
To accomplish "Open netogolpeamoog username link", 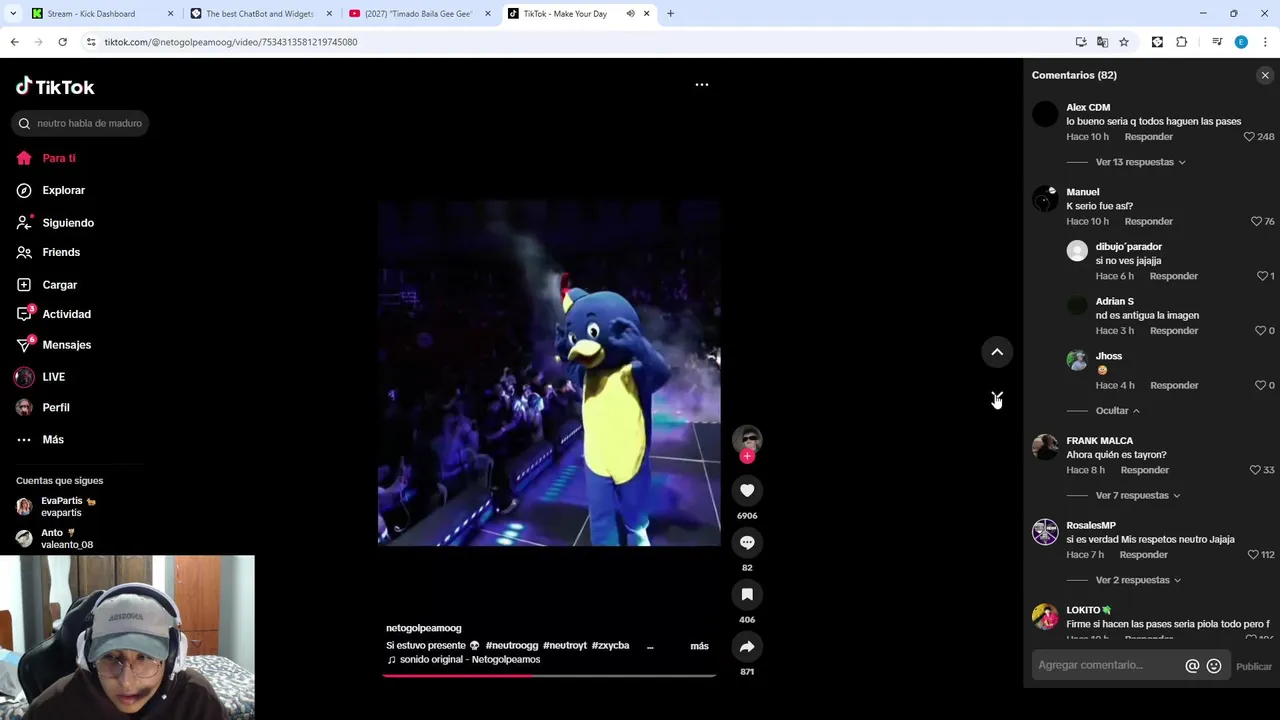I will pos(424,628).
